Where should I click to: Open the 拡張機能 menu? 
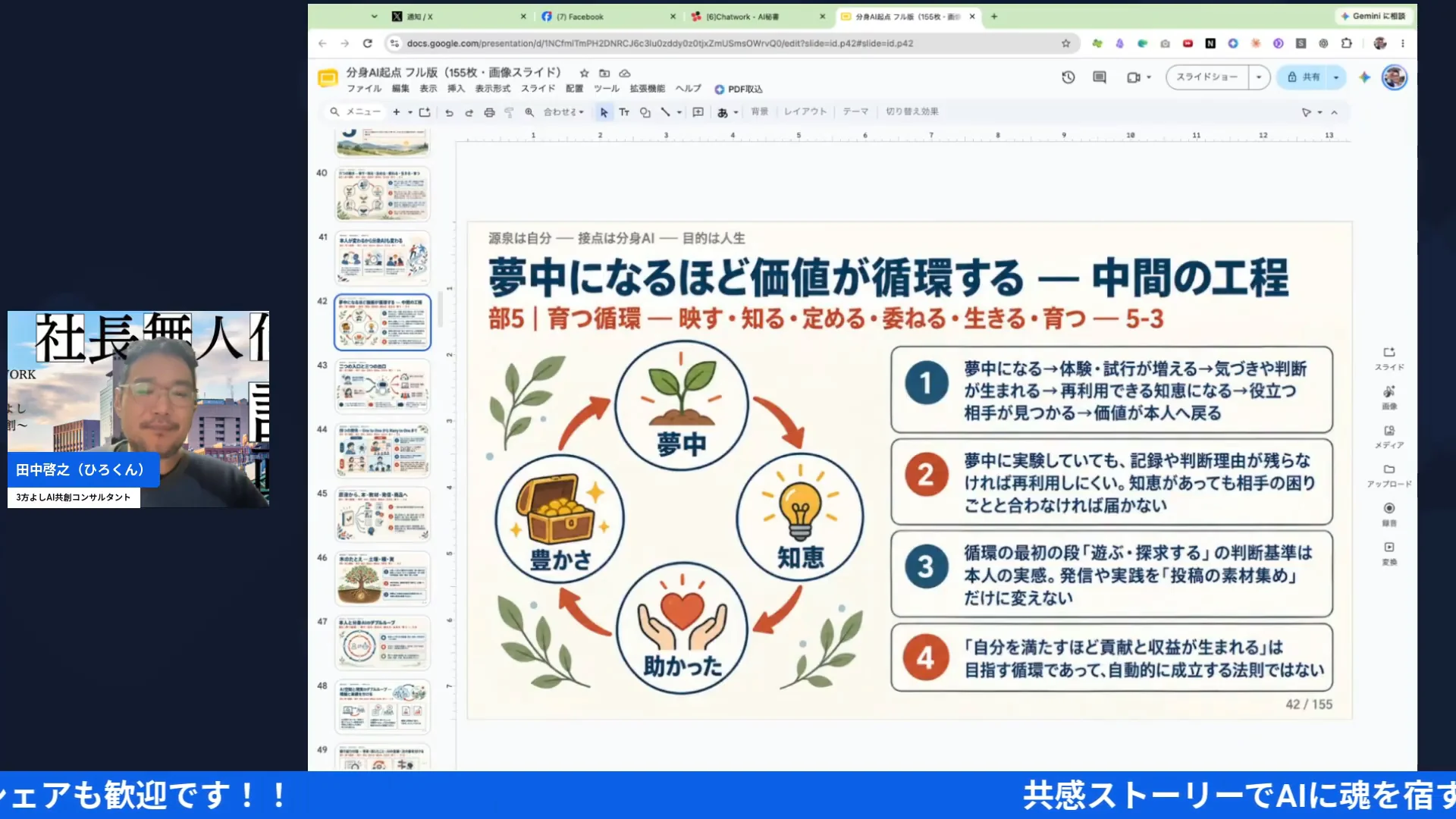point(647,89)
